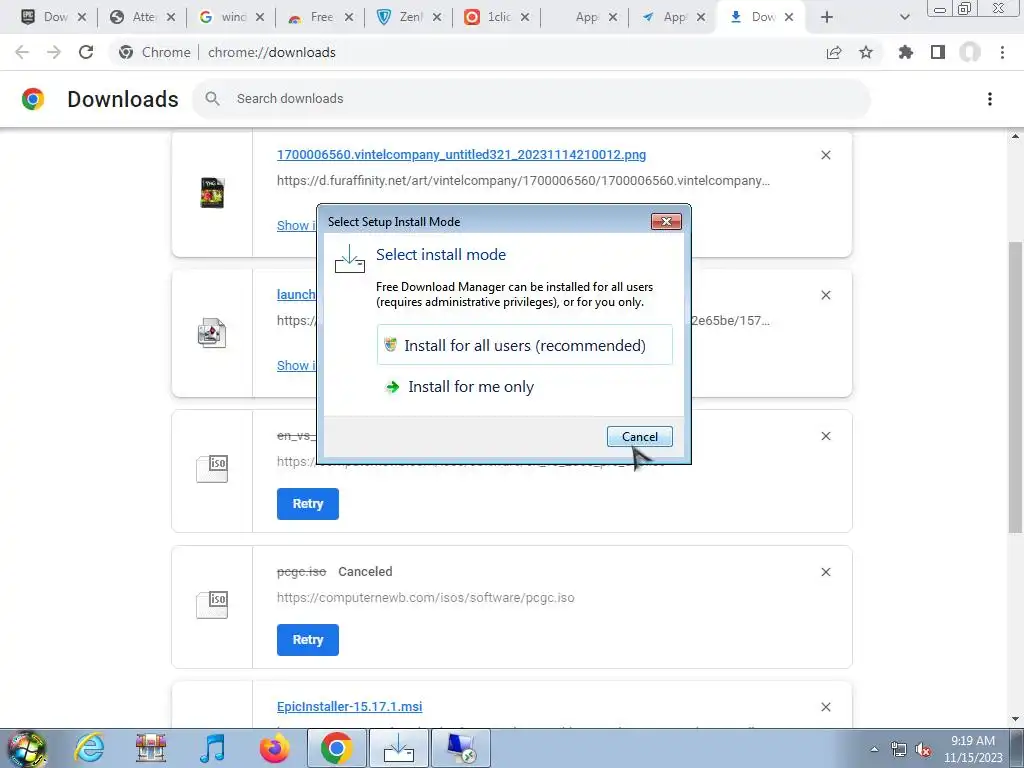
Task: Click the en_vs iso file icon
Action: [x=212, y=469]
